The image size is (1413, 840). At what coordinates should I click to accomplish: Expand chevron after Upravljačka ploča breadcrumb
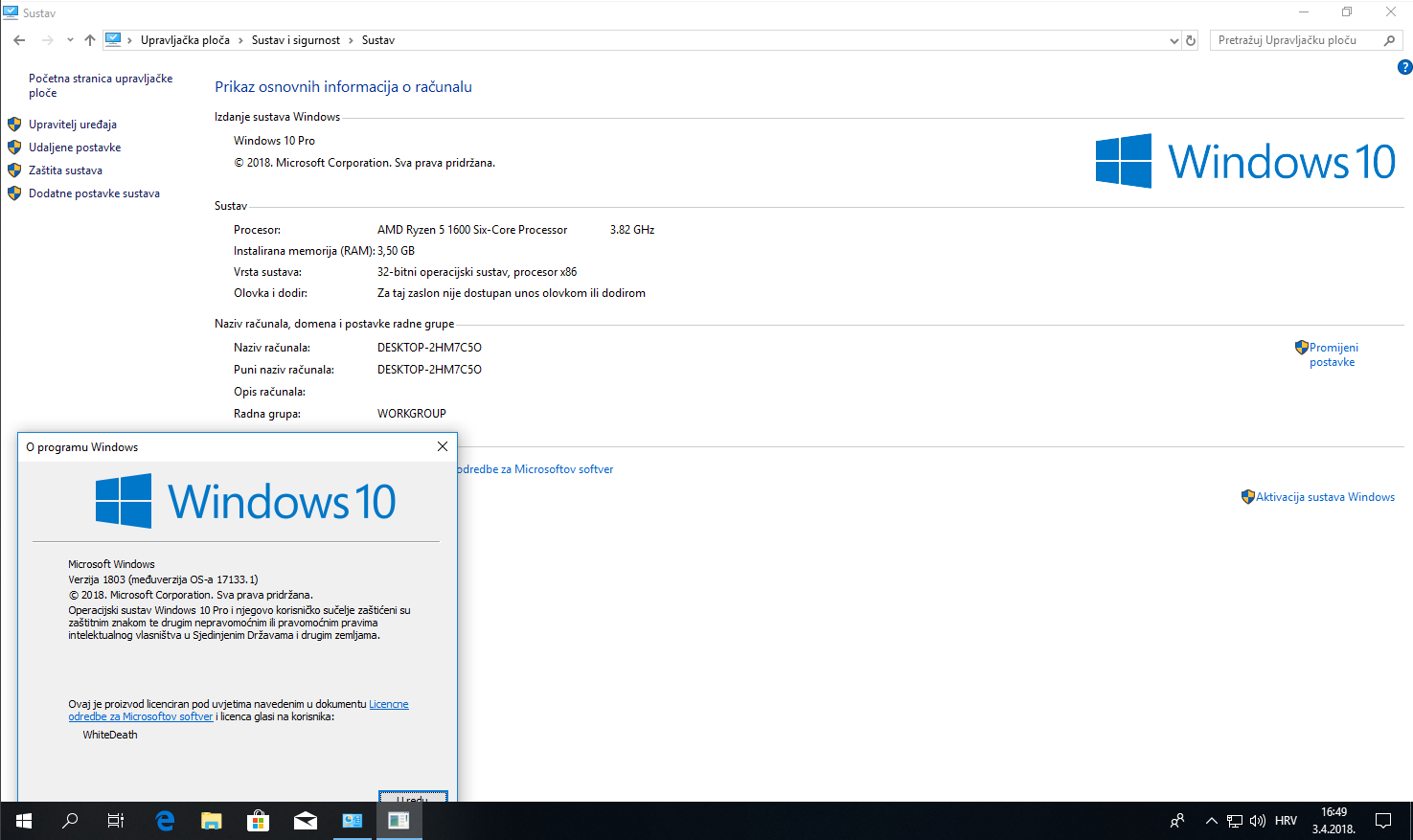pos(240,40)
